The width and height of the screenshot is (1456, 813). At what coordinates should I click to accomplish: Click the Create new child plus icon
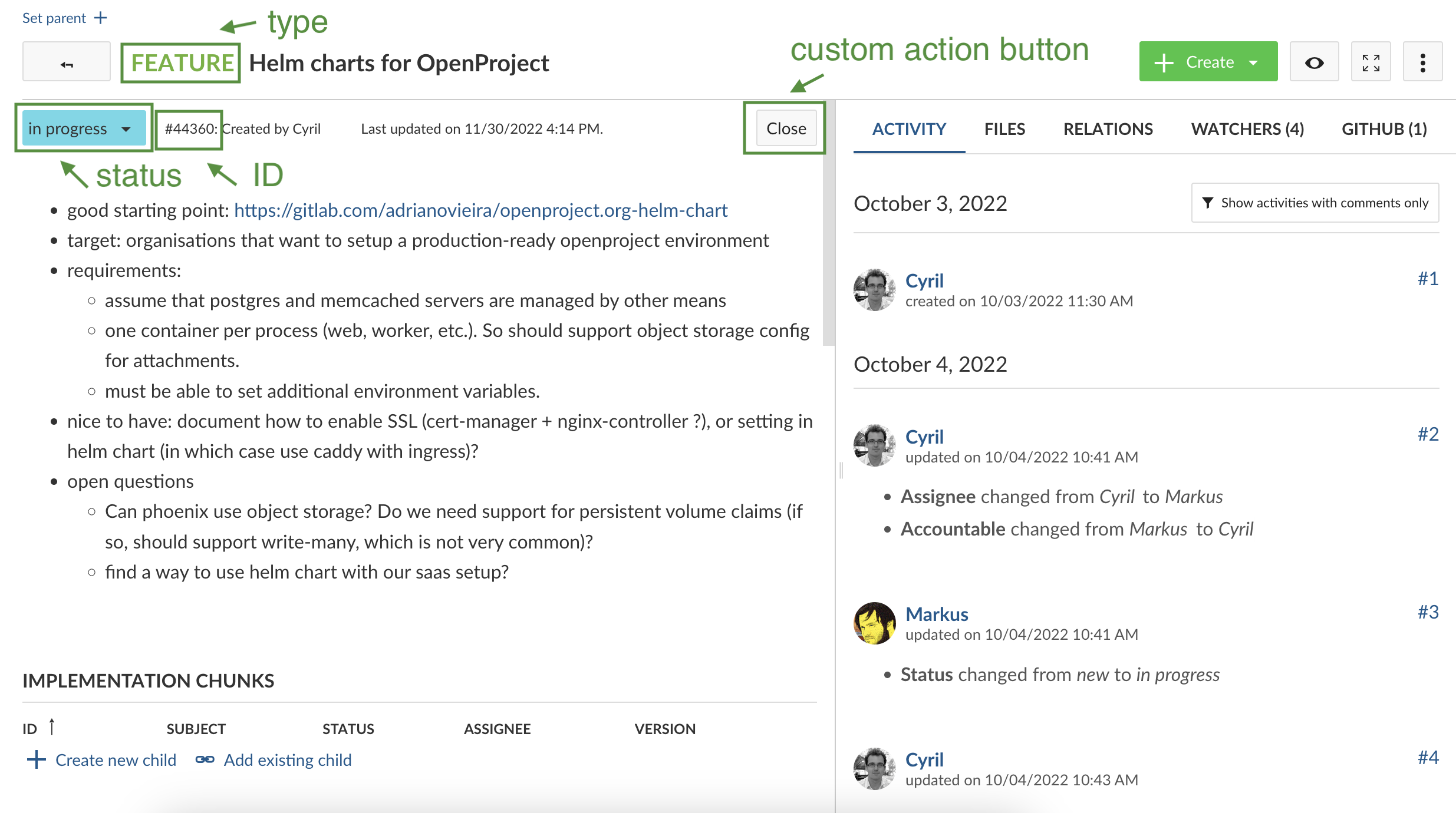coord(36,759)
